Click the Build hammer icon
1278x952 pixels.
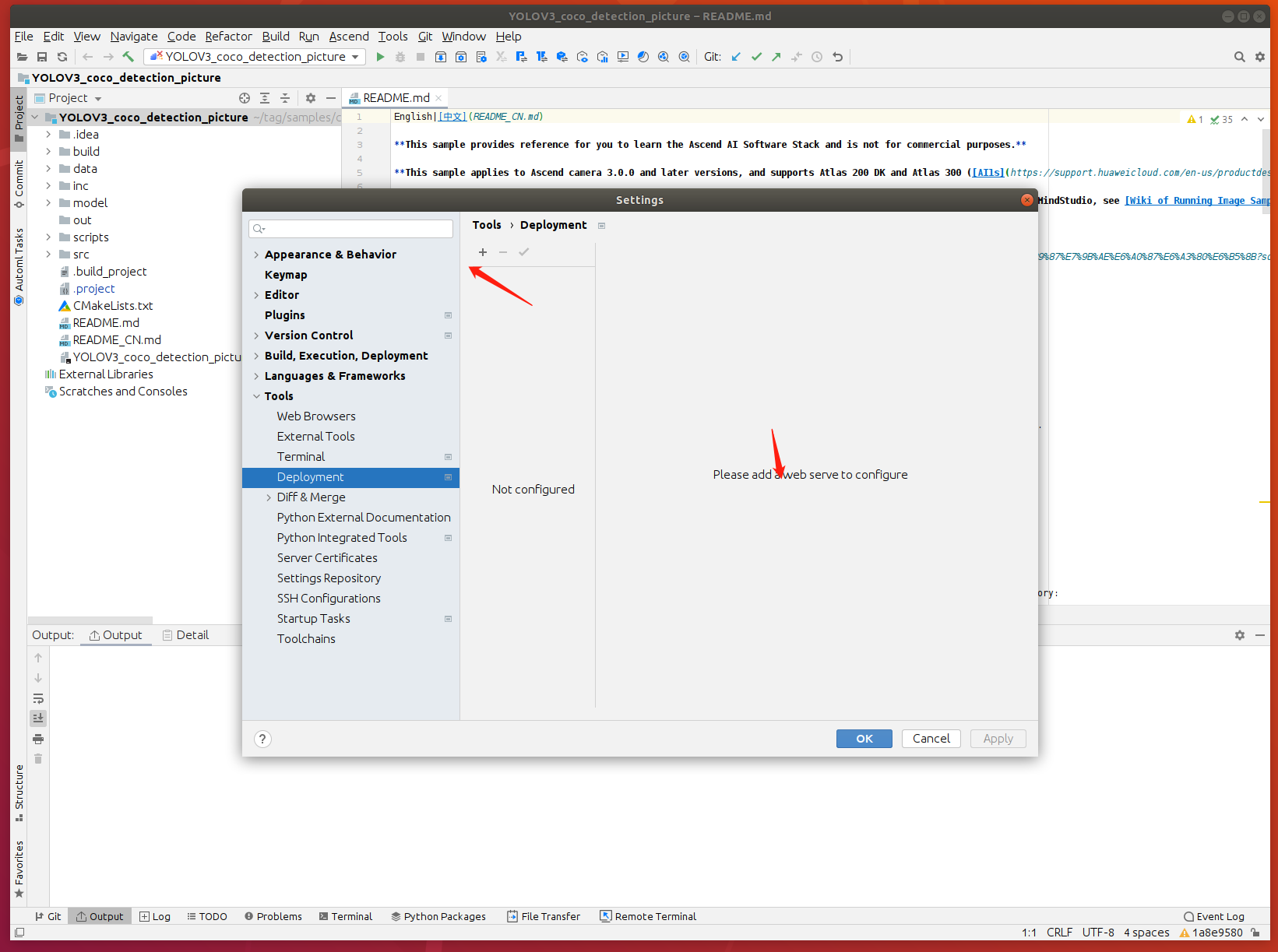(x=129, y=57)
